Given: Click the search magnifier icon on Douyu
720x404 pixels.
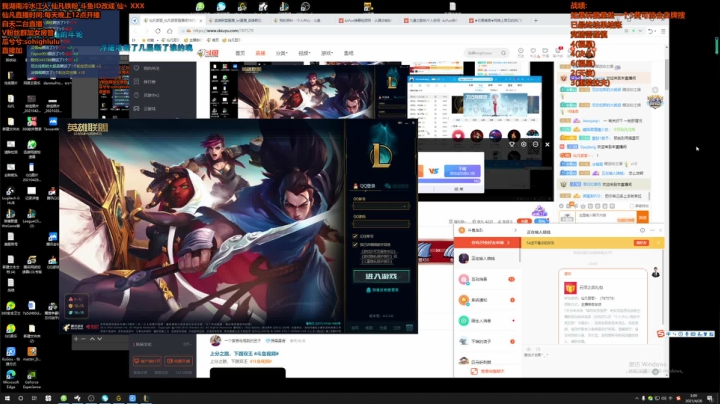Looking at the screenshot, I should click(503, 53).
